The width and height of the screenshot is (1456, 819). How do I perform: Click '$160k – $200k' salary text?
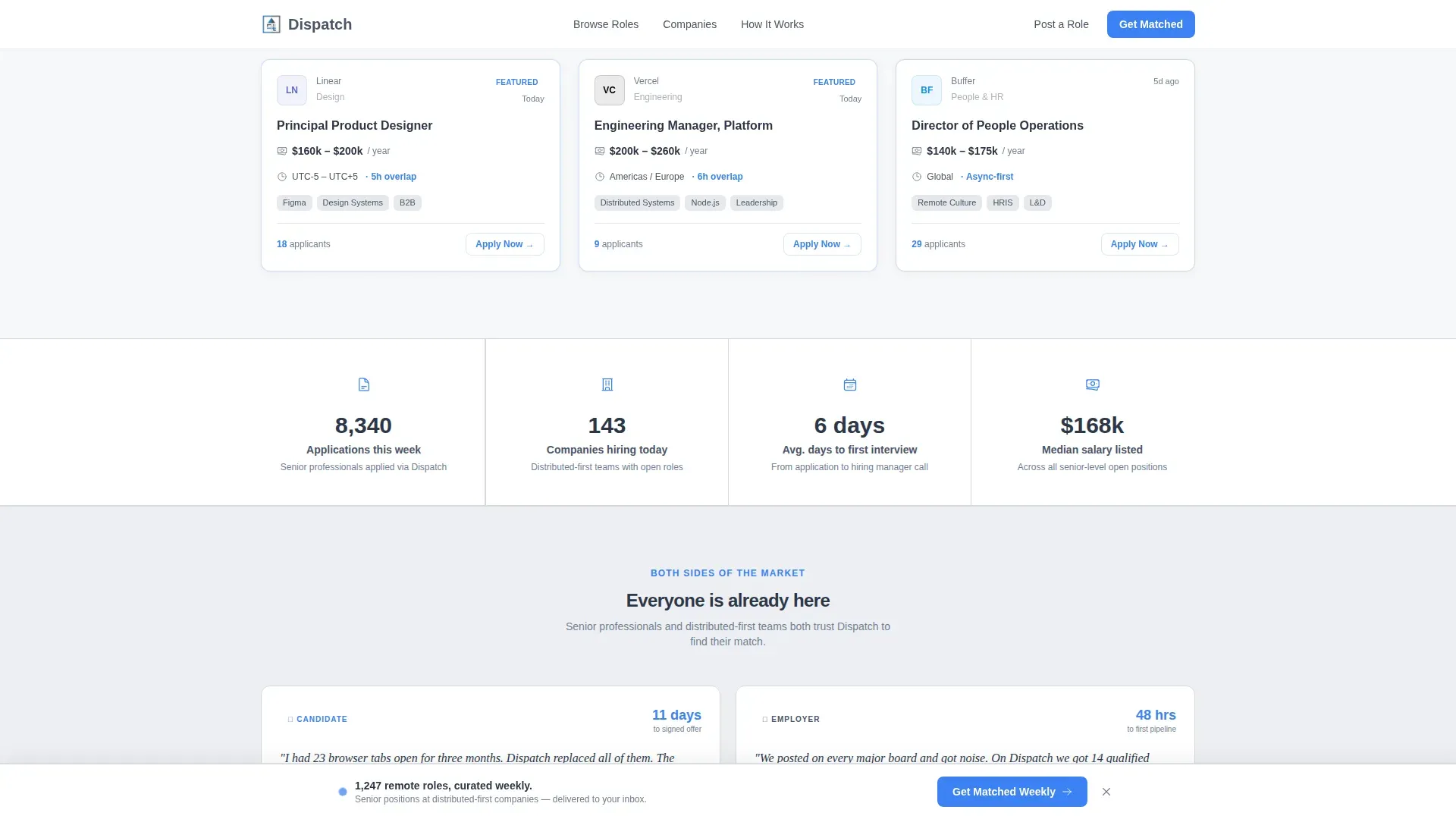(x=327, y=151)
